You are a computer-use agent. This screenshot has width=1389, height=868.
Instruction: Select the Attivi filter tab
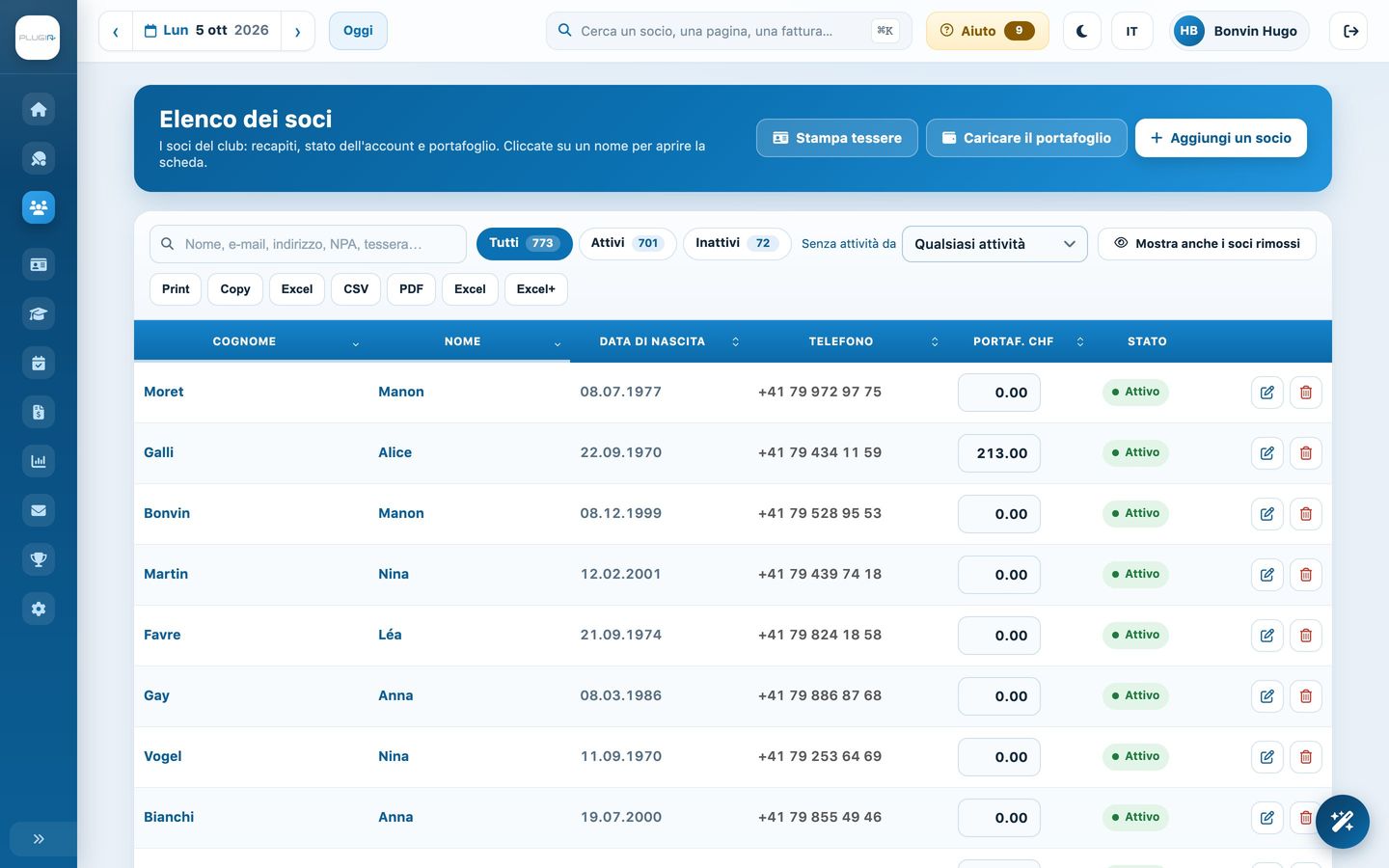click(x=627, y=244)
